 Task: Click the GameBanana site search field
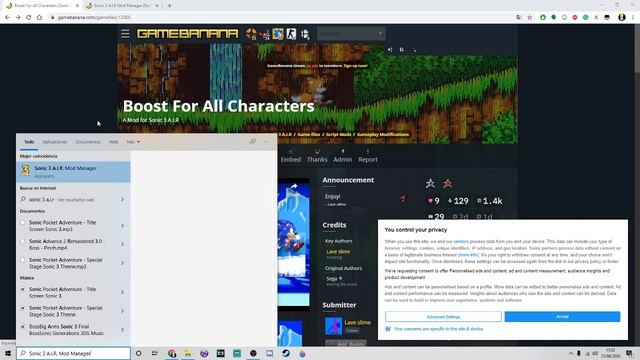point(351,33)
